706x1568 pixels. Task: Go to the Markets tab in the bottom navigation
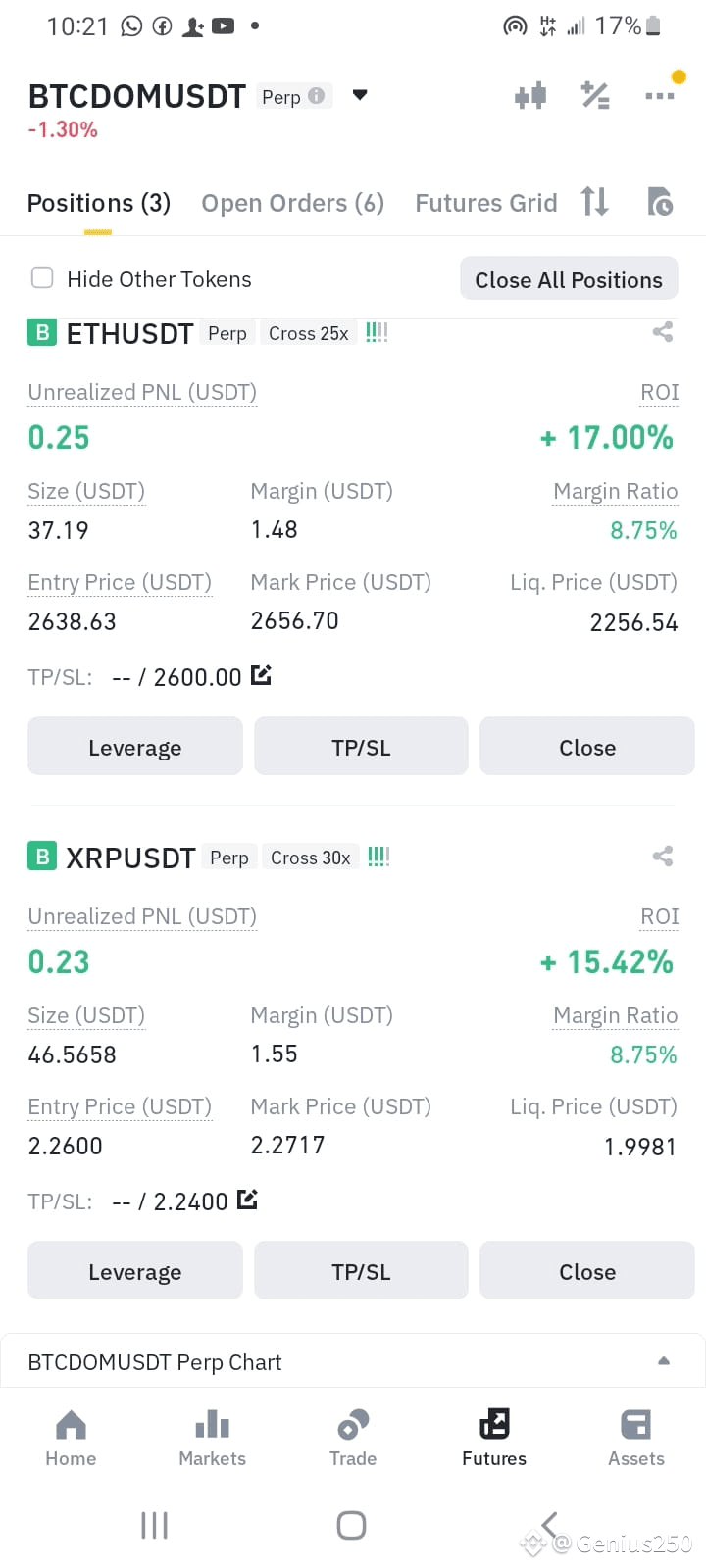point(212,1438)
